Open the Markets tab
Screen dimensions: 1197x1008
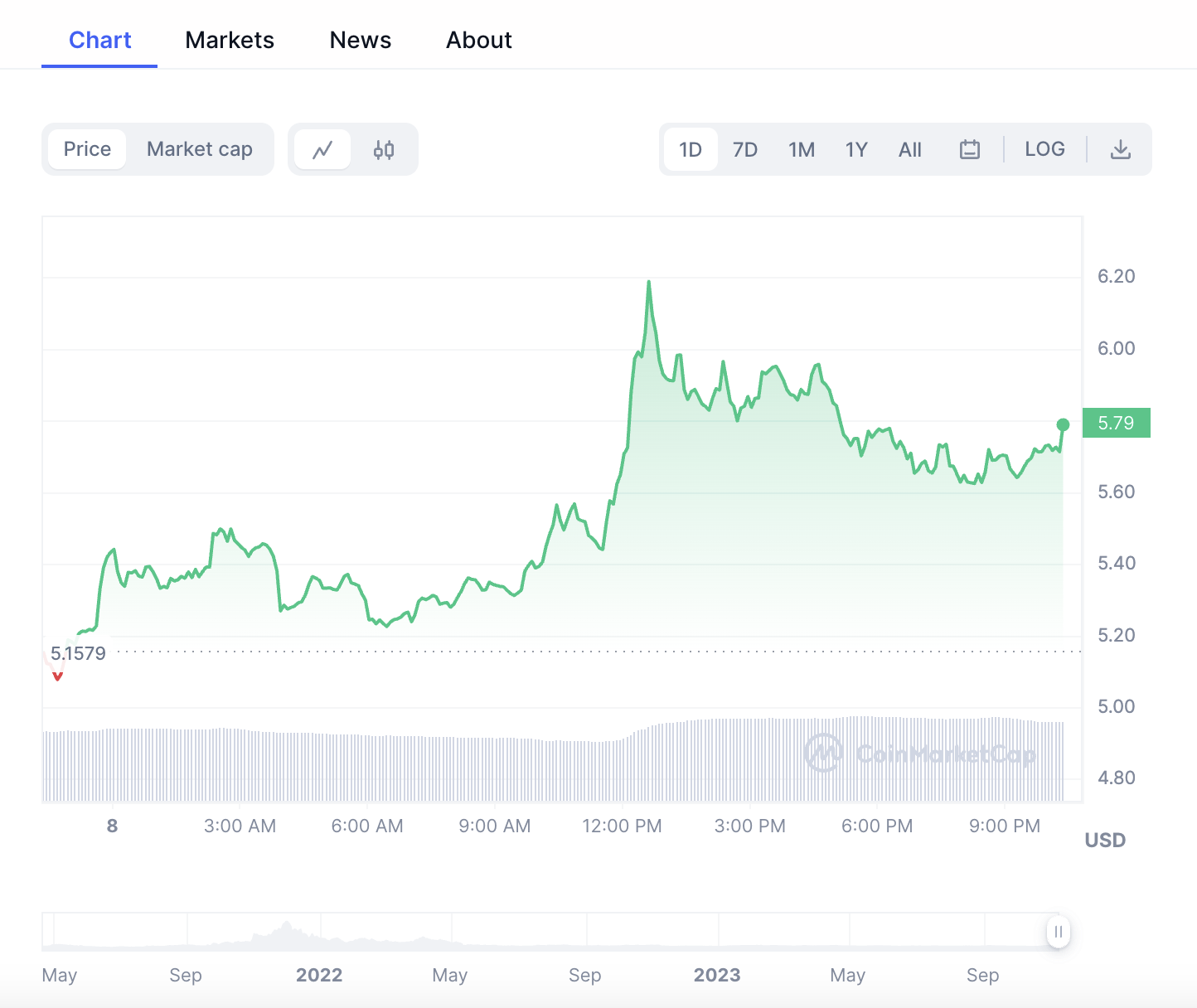point(230,40)
